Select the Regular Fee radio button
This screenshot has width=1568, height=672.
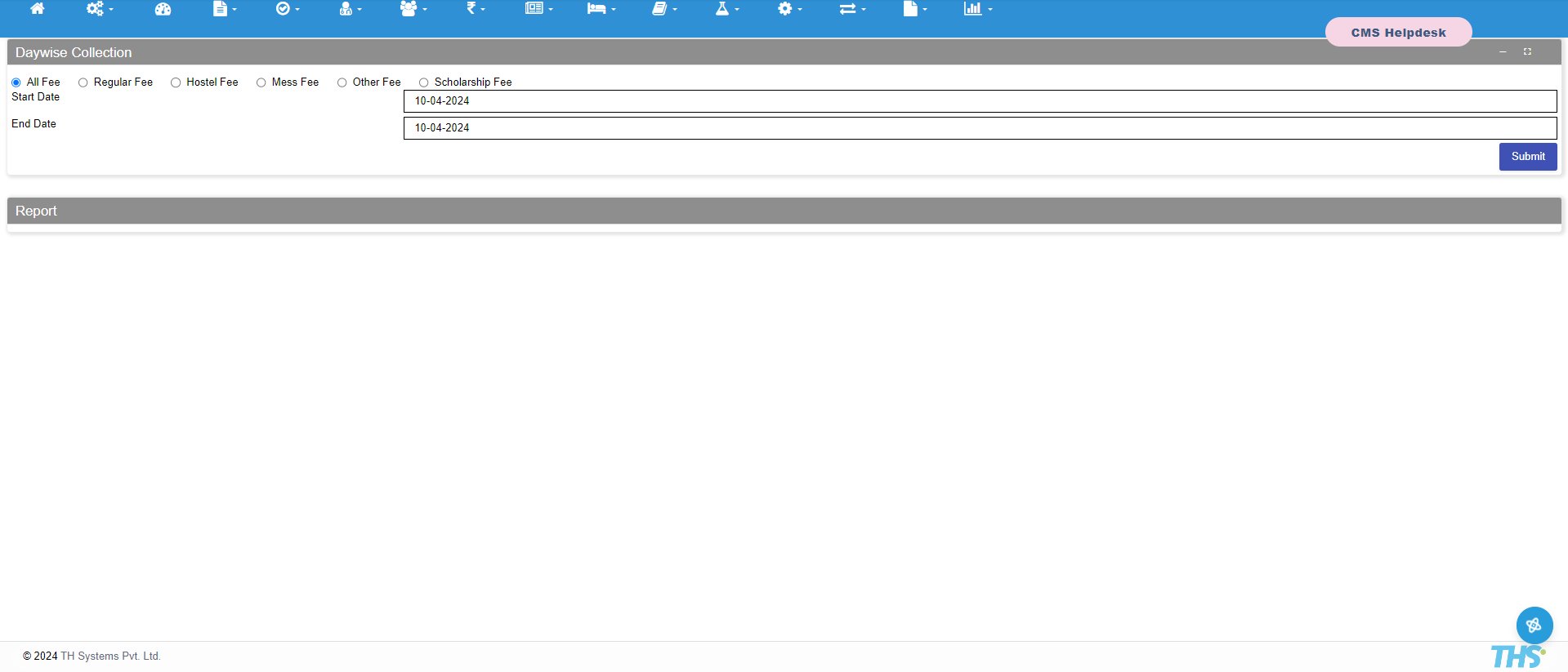[x=83, y=82]
